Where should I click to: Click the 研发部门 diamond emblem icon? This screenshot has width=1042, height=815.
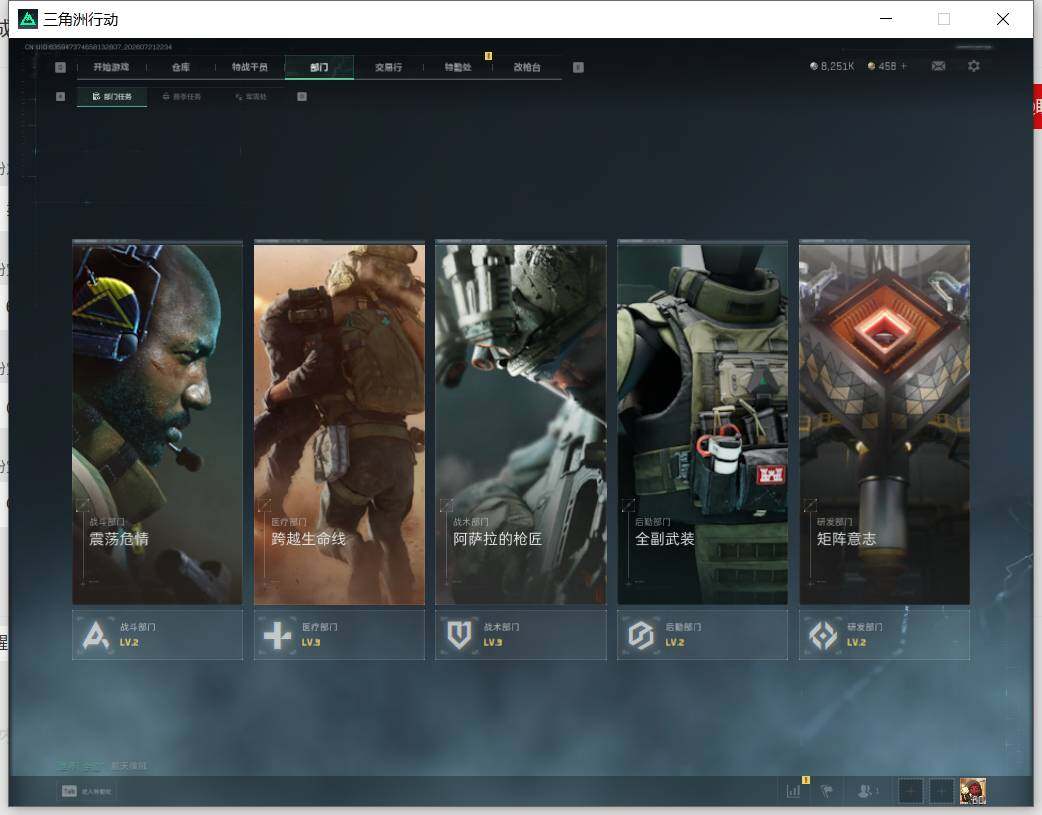click(x=823, y=636)
